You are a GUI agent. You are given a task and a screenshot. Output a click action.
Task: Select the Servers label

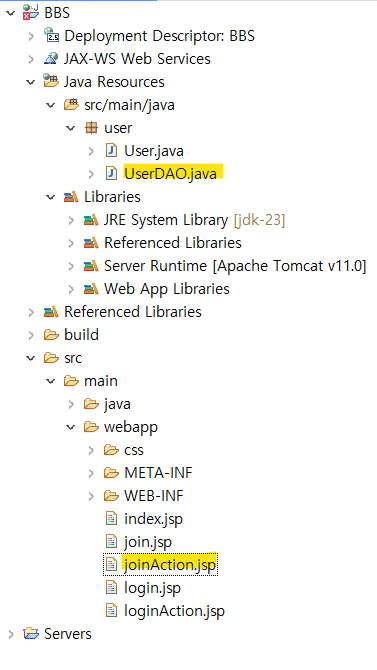point(68,633)
